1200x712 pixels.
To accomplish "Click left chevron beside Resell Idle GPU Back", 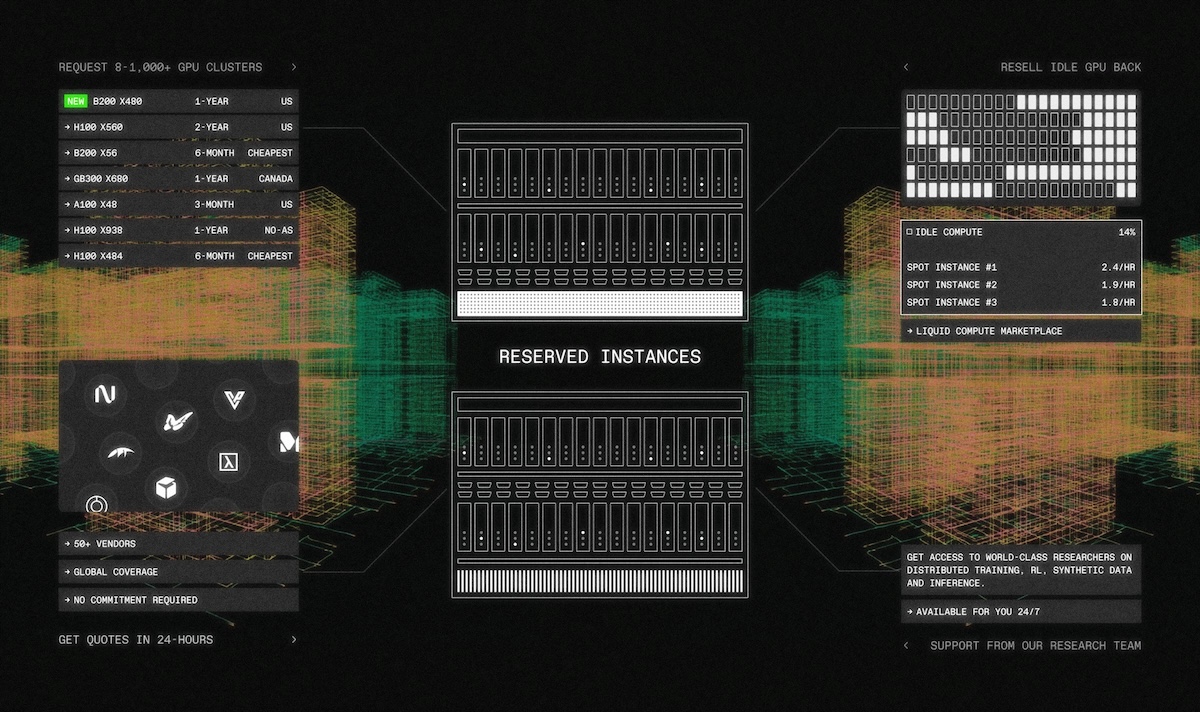I will (906, 67).
